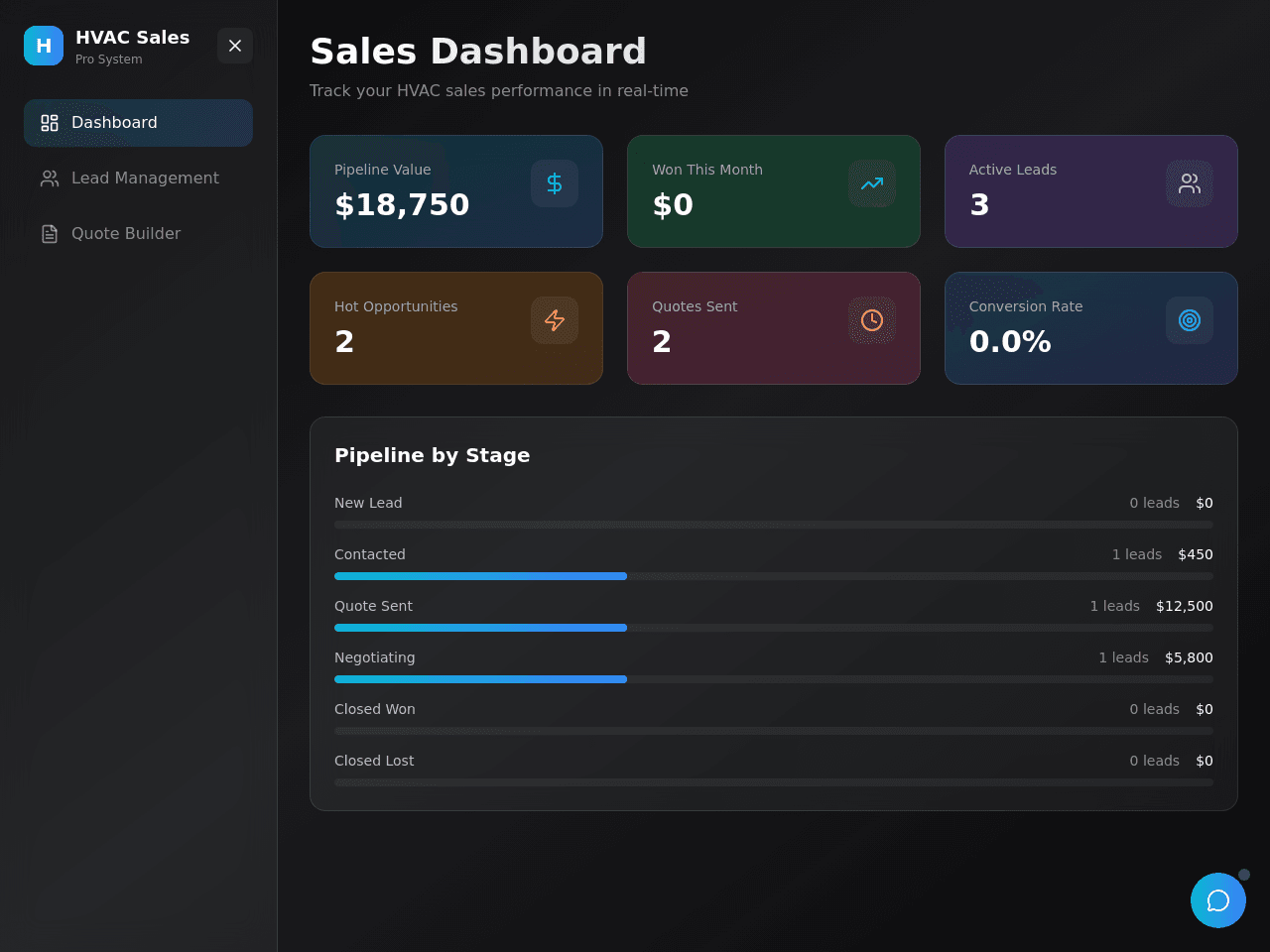1270x952 pixels.
Task: Click the New Lead stage label
Action: tap(368, 503)
